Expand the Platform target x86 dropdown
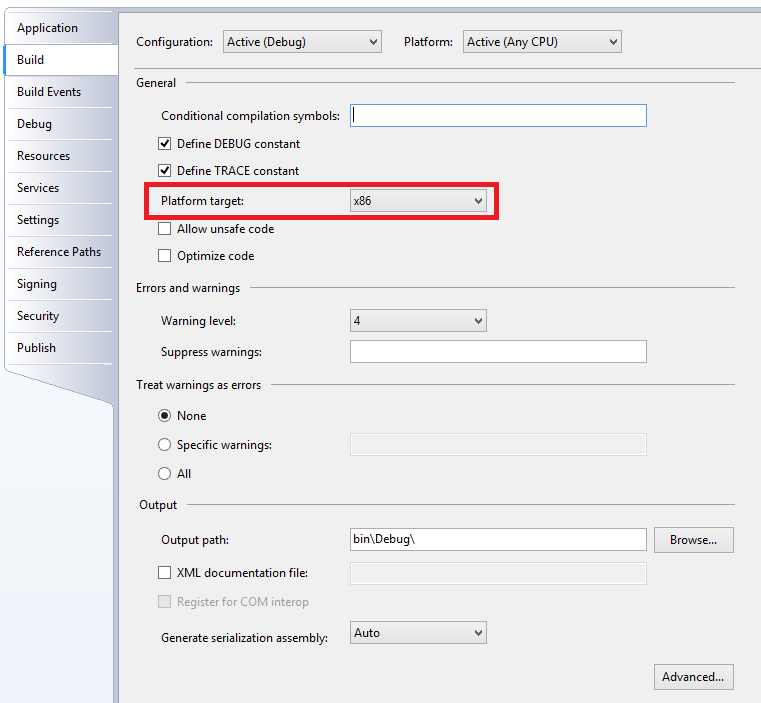Image resolution: width=761 pixels, height=703 pixels. coord(418,202)
